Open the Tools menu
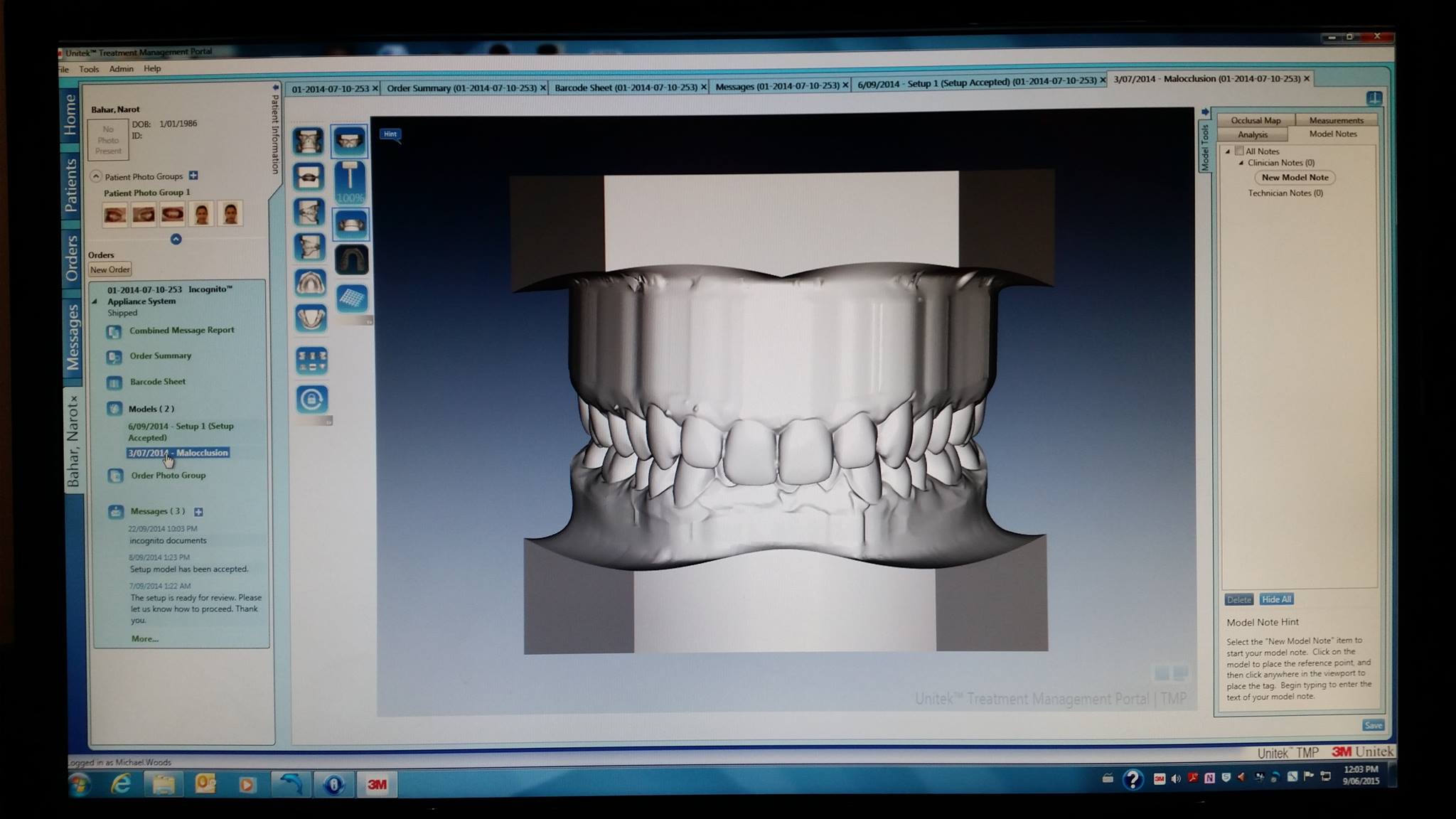Image resolution: width=1456 pixels, height=819 pixels. (89, 69)
